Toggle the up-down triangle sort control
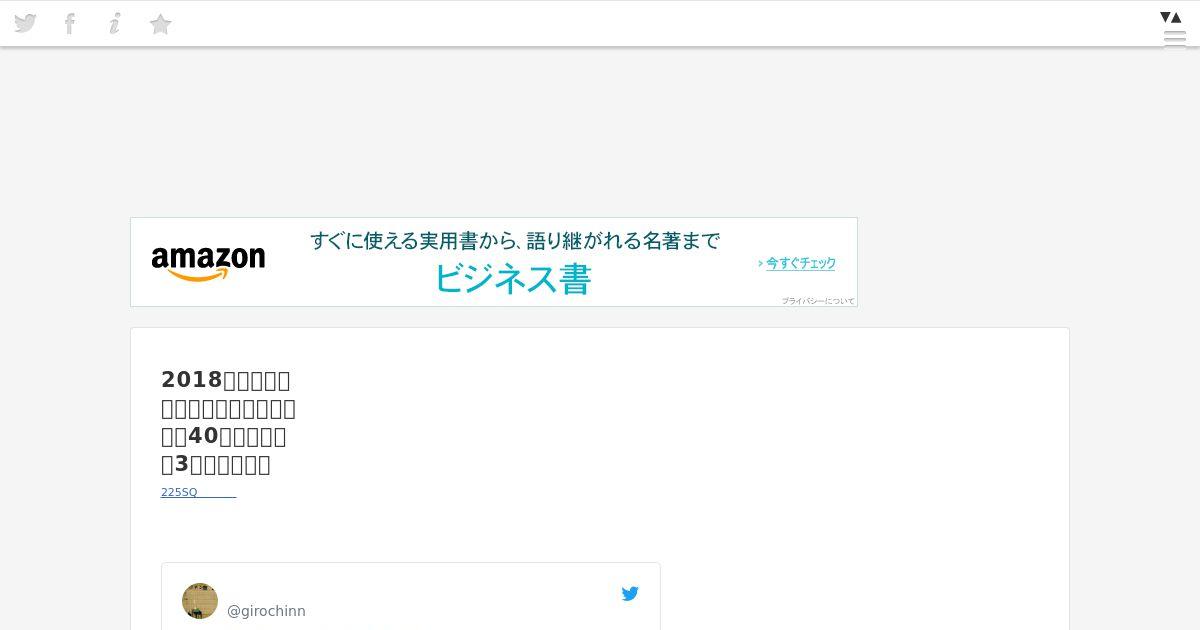Screen dimensions: 1200x630 coord(1171,17)
